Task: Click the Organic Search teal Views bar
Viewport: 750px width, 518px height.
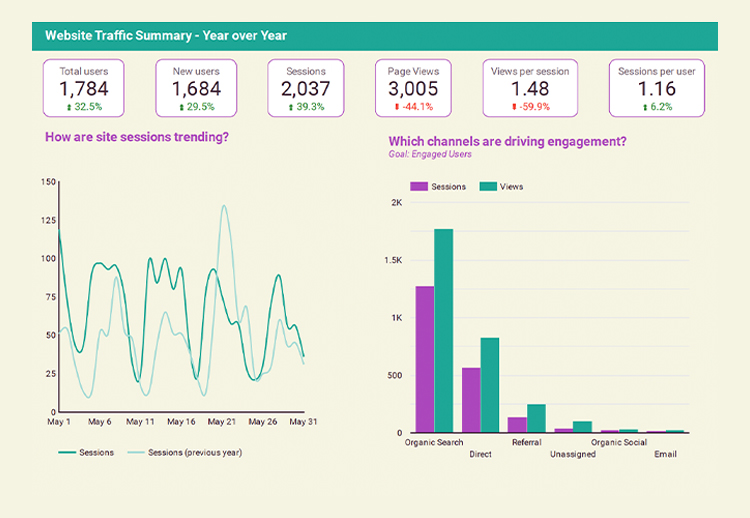Action: [443, 331]
